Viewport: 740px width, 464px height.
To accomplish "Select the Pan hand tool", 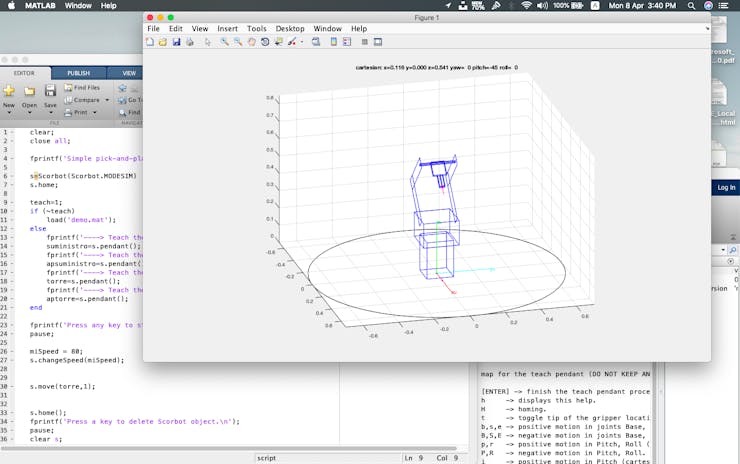I will click(x=252, y=42).
